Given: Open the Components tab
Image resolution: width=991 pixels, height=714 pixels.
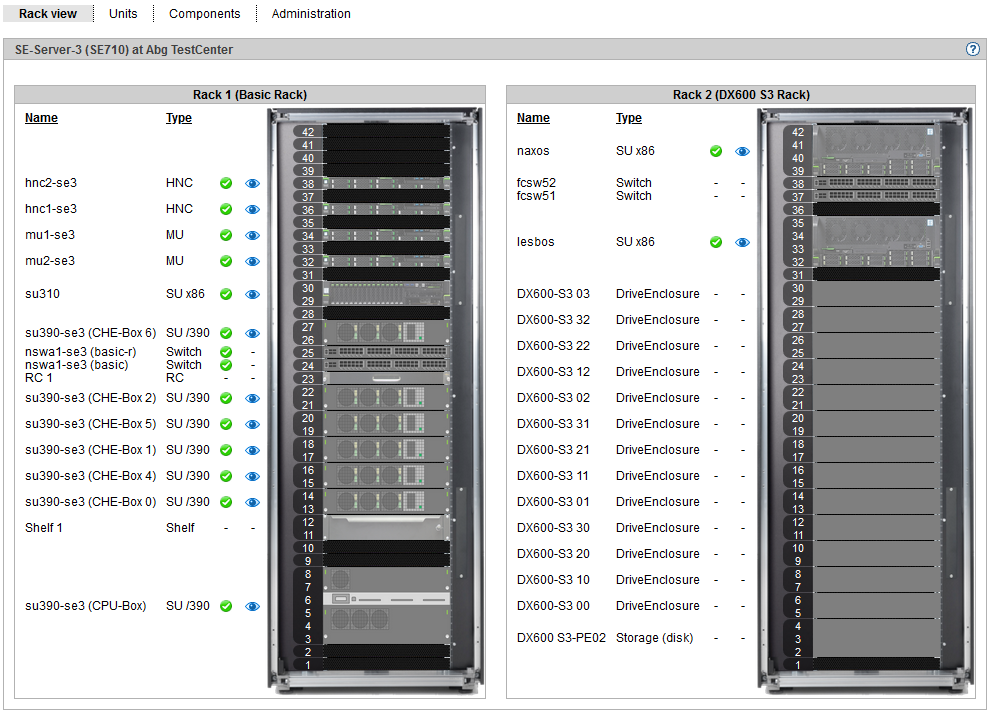Looking at the screenshot, I should pos(204,14).
